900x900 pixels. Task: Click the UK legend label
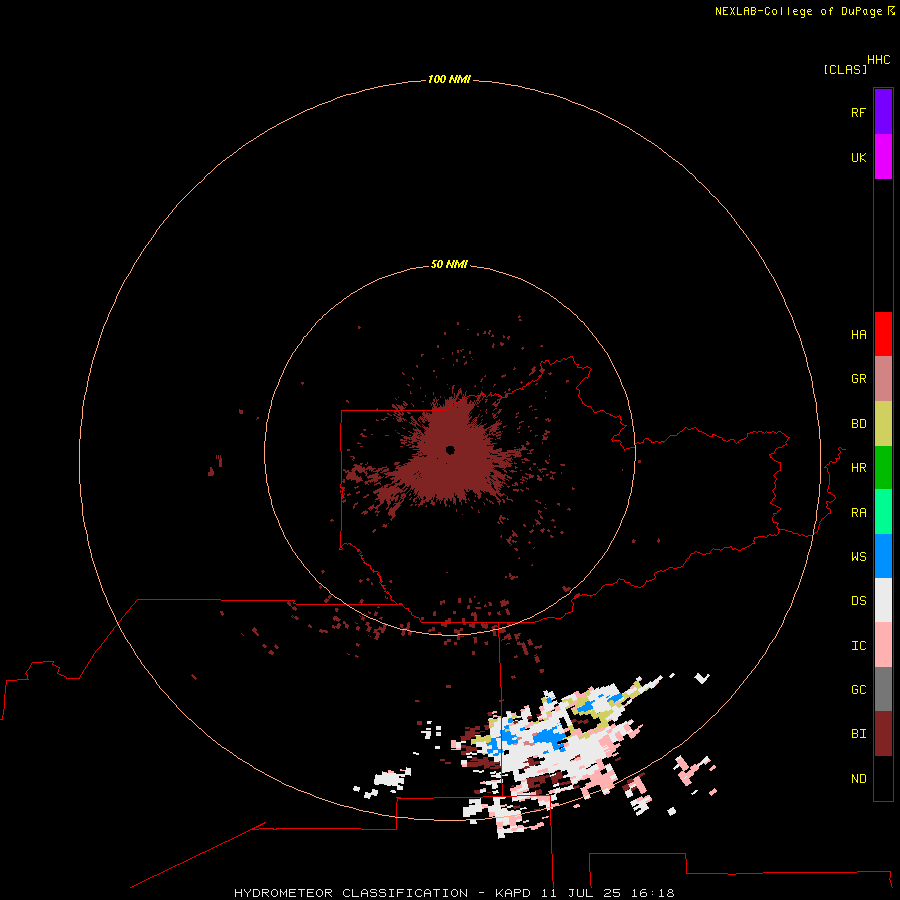pos(858,157)
